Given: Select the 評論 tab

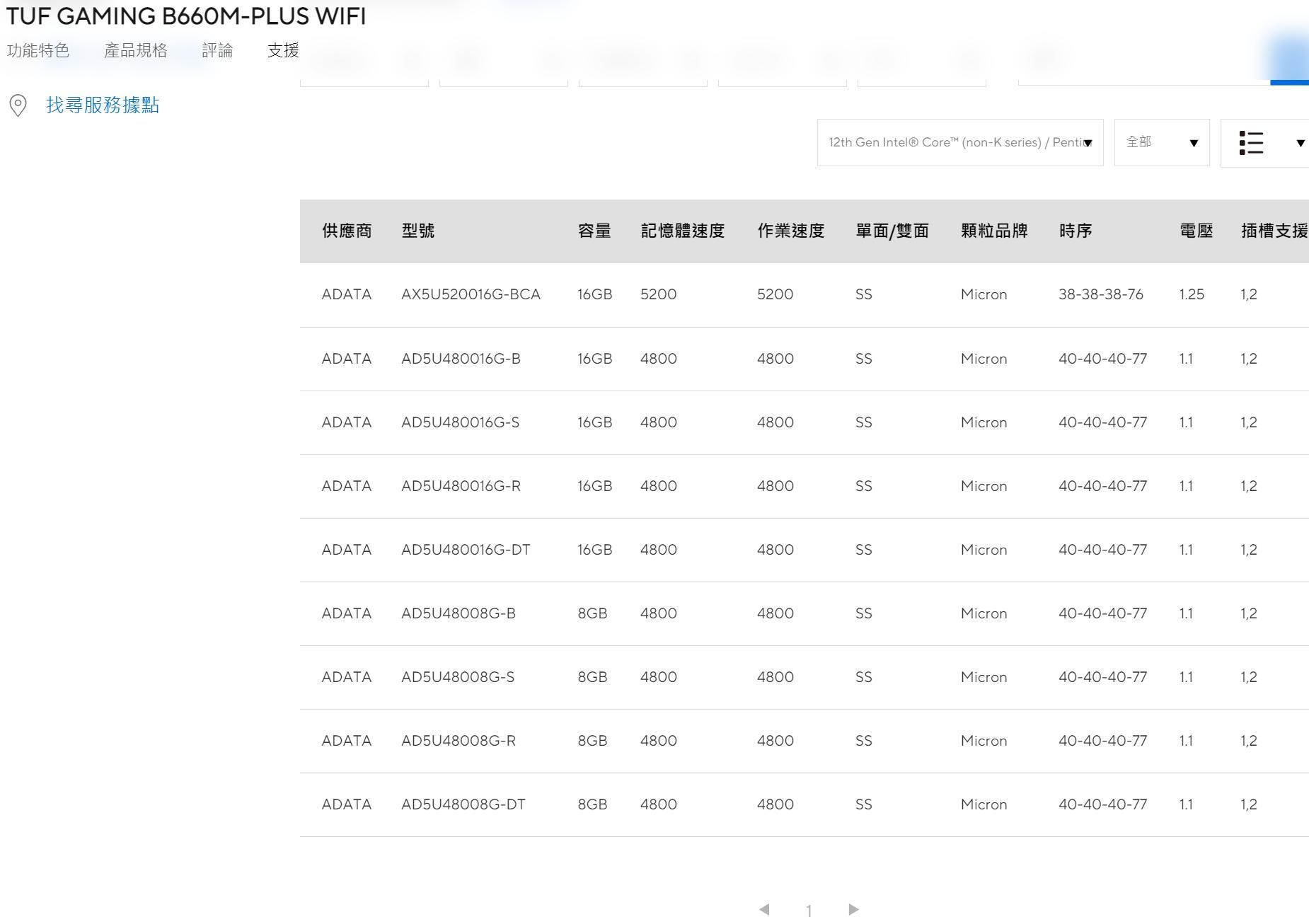Looking at the screenshot, I should 217,50.
